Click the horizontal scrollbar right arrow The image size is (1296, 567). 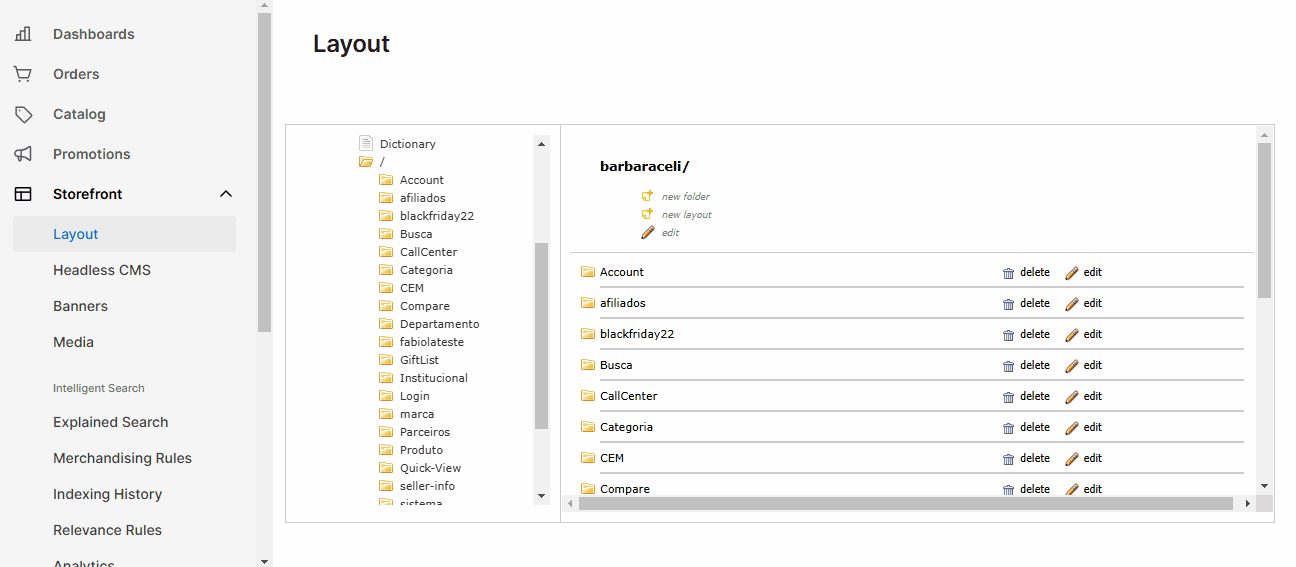coord(1247,504)
